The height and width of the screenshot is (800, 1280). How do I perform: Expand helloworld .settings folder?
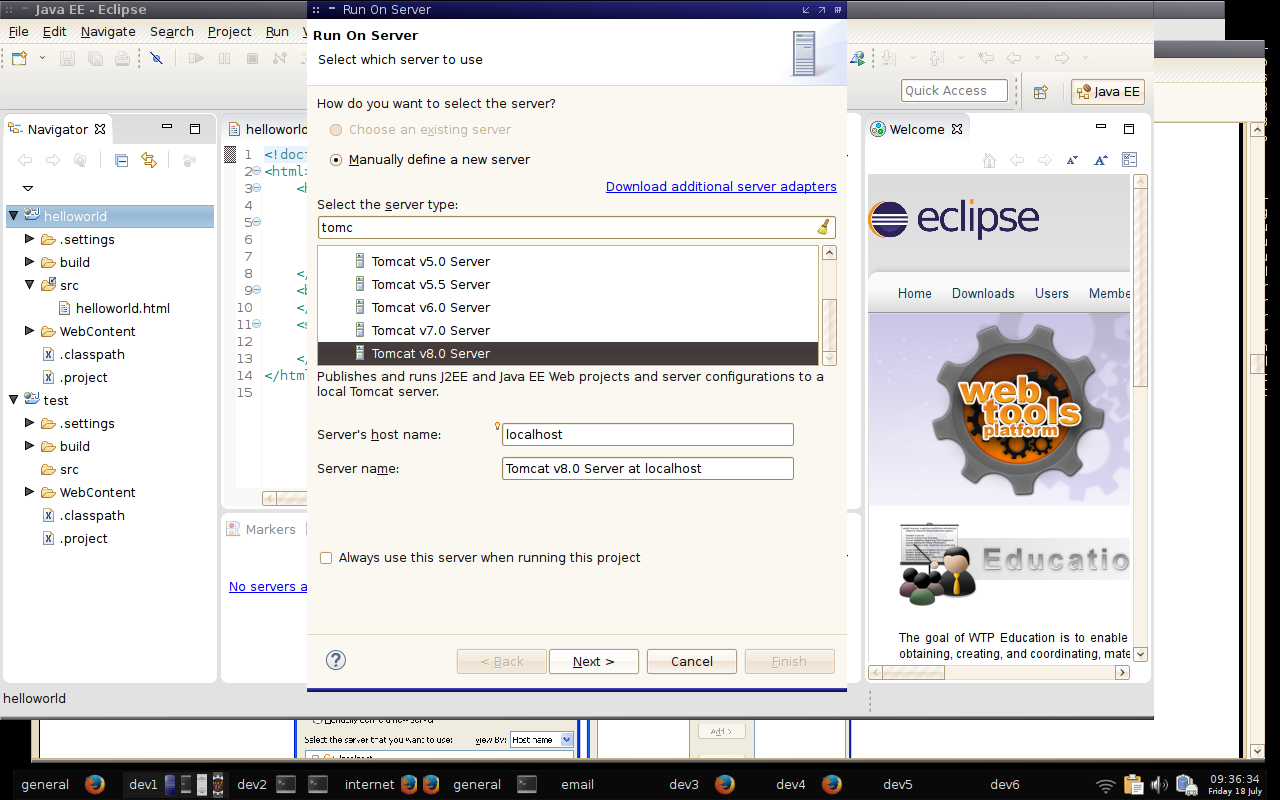coord(30,239)
